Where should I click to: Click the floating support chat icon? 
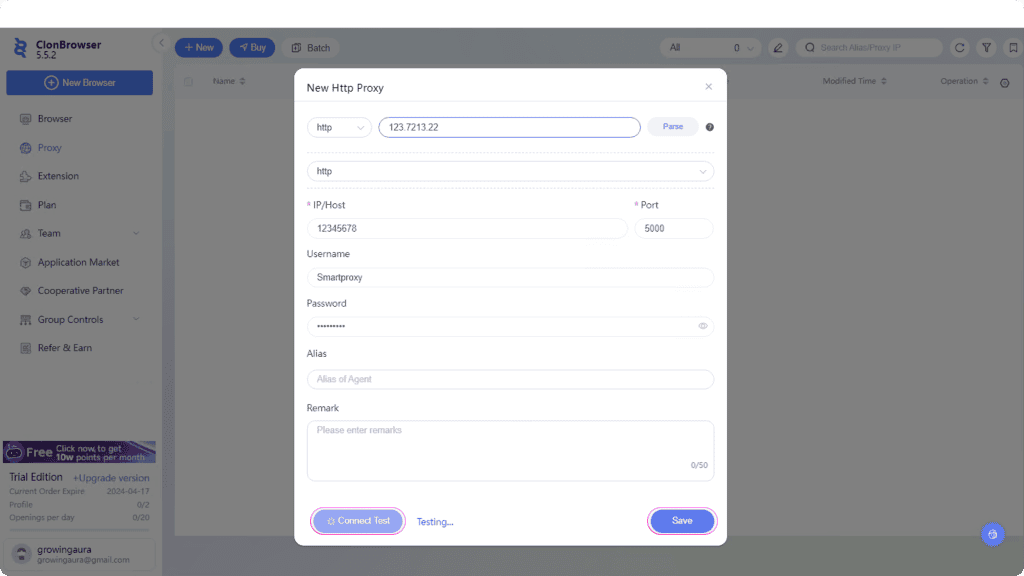click(x=992, y=534)
